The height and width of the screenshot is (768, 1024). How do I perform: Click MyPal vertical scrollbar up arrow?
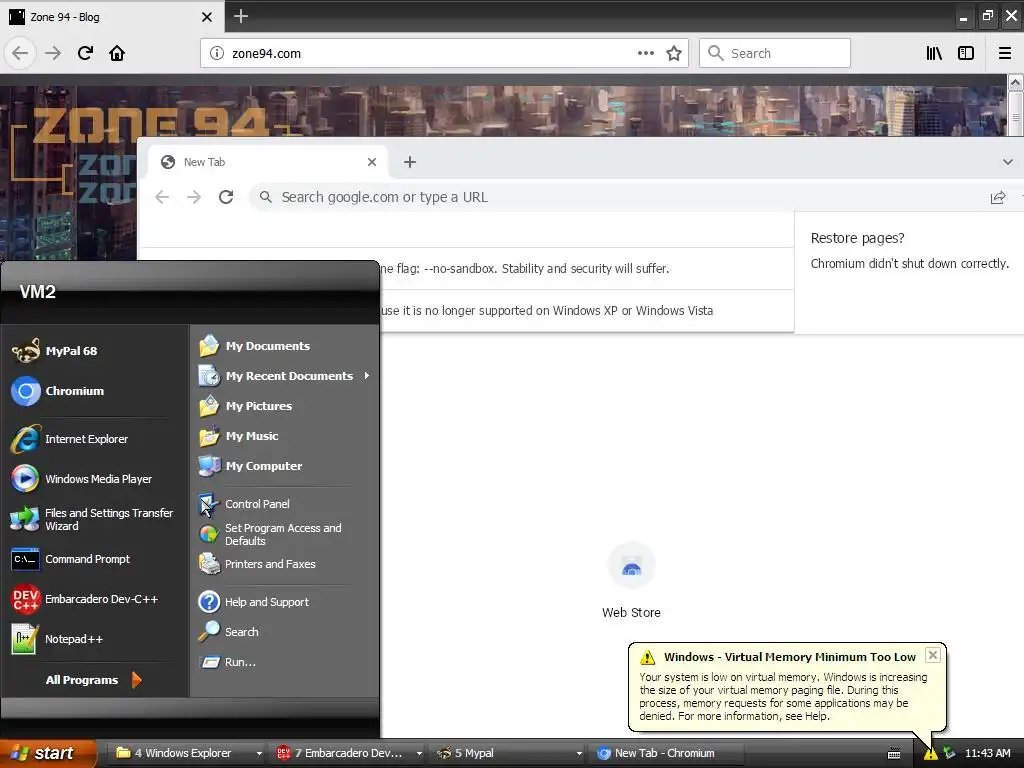(1016, 83)
